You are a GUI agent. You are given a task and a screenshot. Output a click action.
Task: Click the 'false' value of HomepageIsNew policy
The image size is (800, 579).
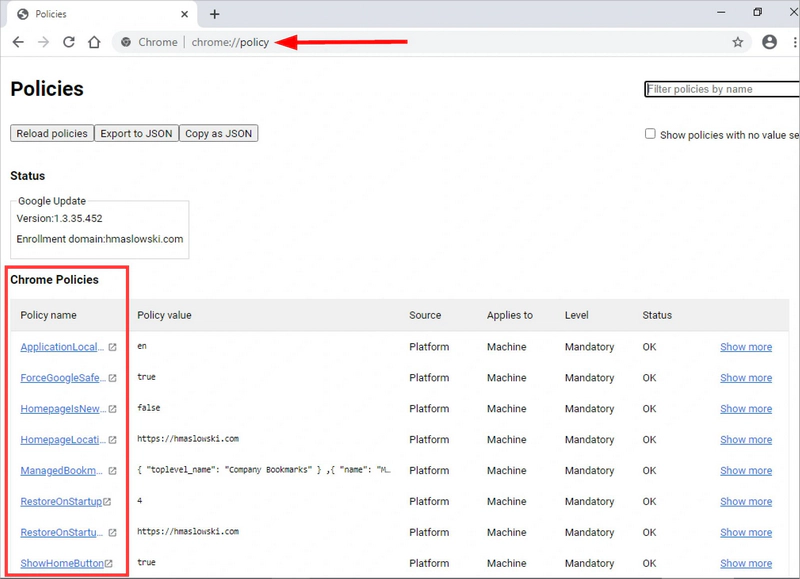[x=148, y=408]
